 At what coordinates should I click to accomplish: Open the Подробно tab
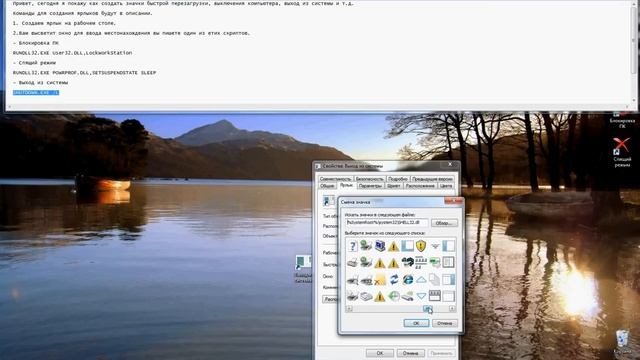coord(398,179)
